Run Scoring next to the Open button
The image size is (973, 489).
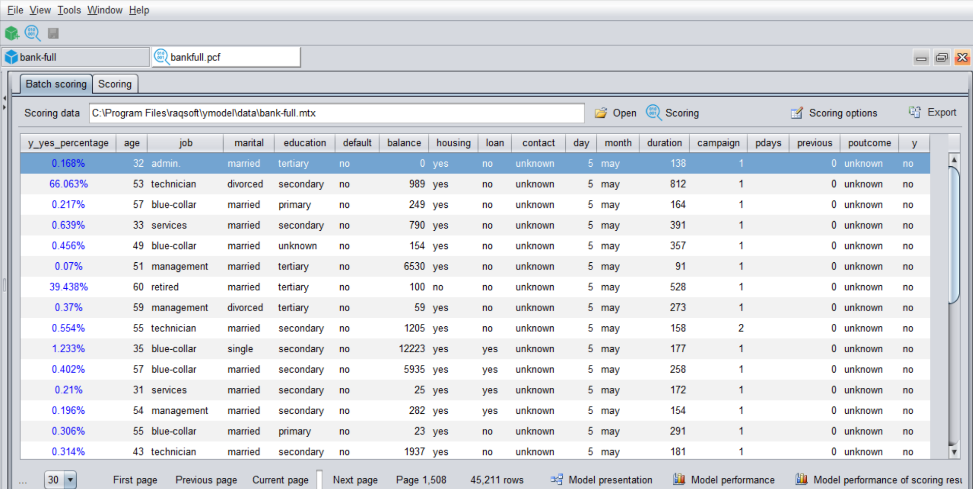click(x=672, y=113)
